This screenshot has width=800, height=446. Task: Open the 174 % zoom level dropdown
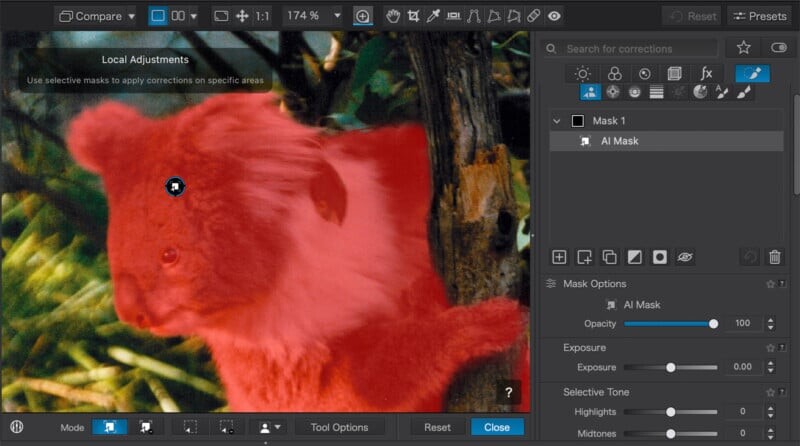coord(312,16)
